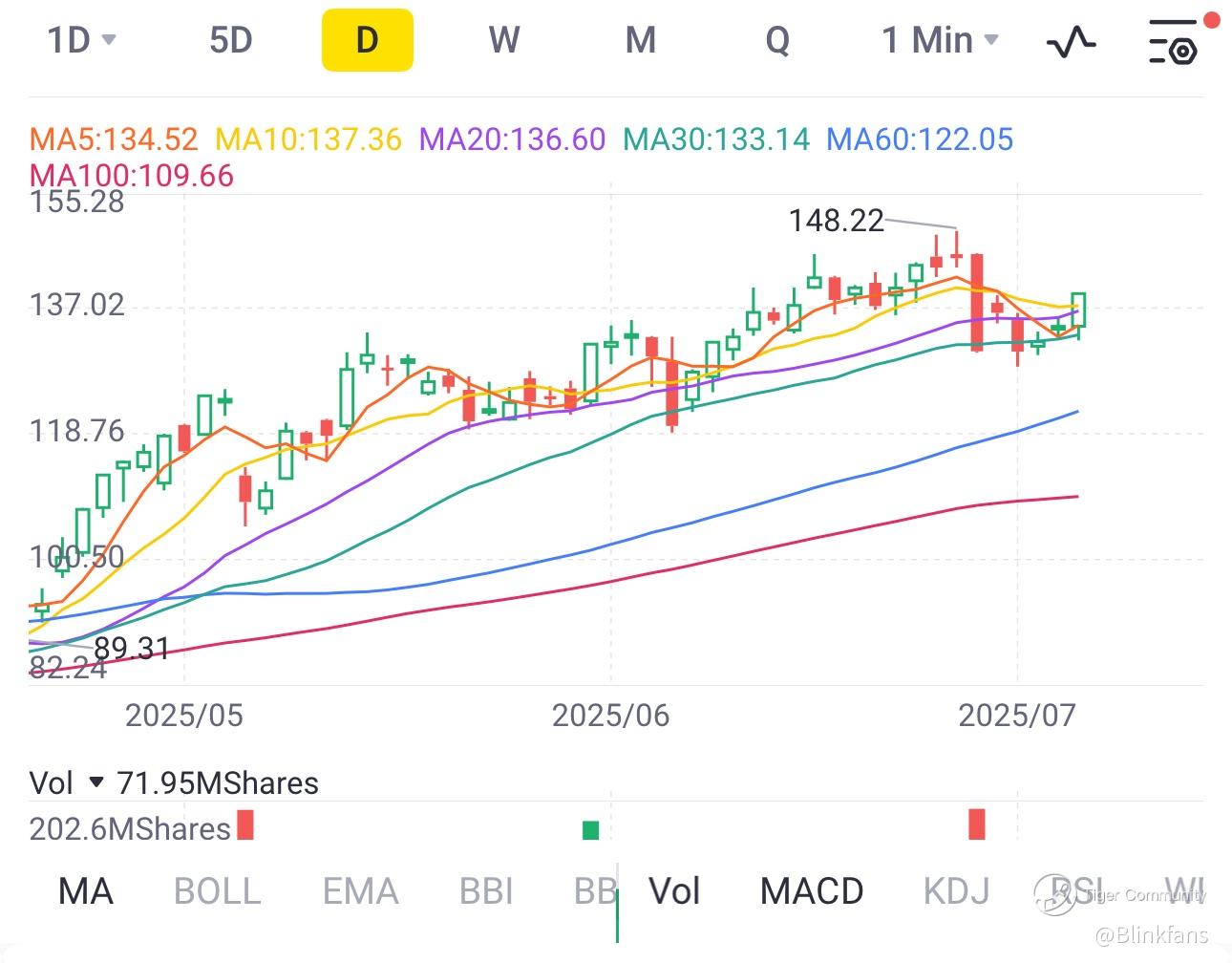Click the 118.76 price axis label
The height and width of the screenshot is (963, 1232).
coord(76,431)
